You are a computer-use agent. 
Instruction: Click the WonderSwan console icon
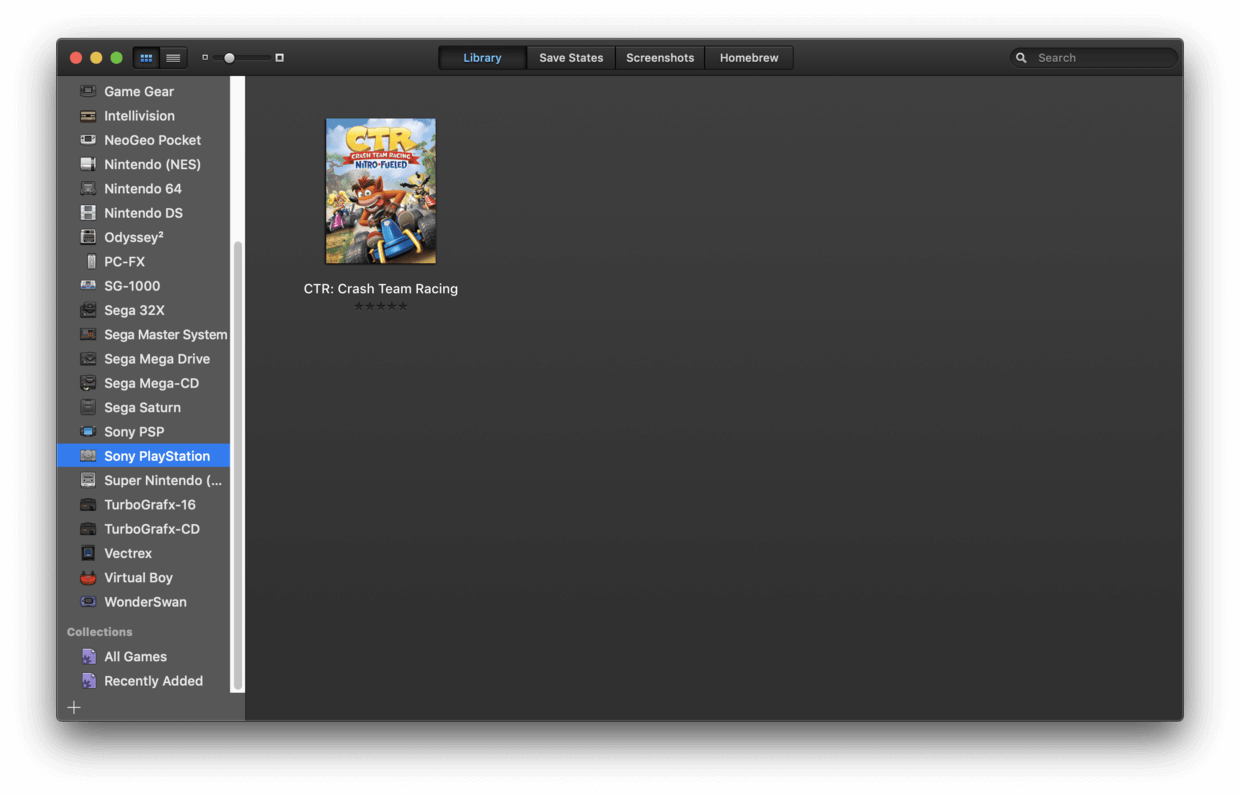(x=88, y=602)
